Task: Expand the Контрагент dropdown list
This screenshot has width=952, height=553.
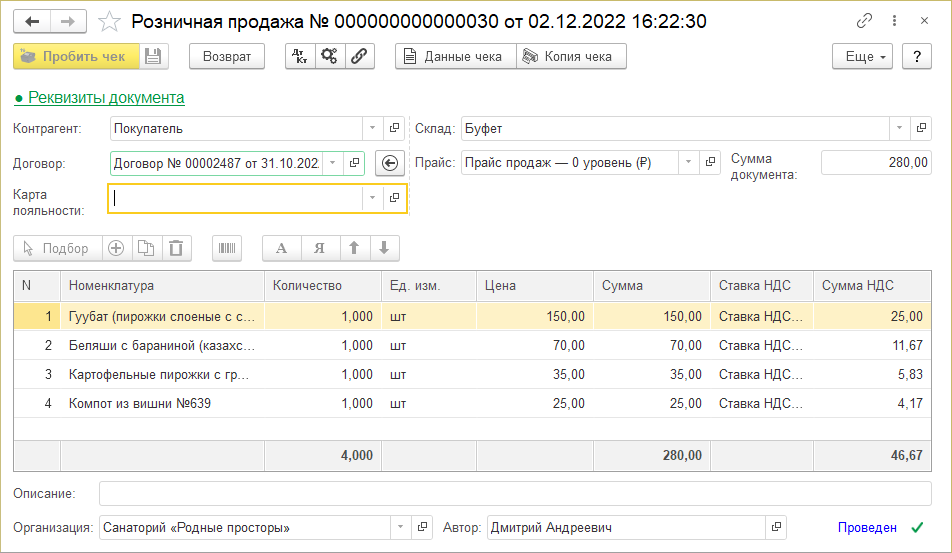Action: [x=372, y=128]
